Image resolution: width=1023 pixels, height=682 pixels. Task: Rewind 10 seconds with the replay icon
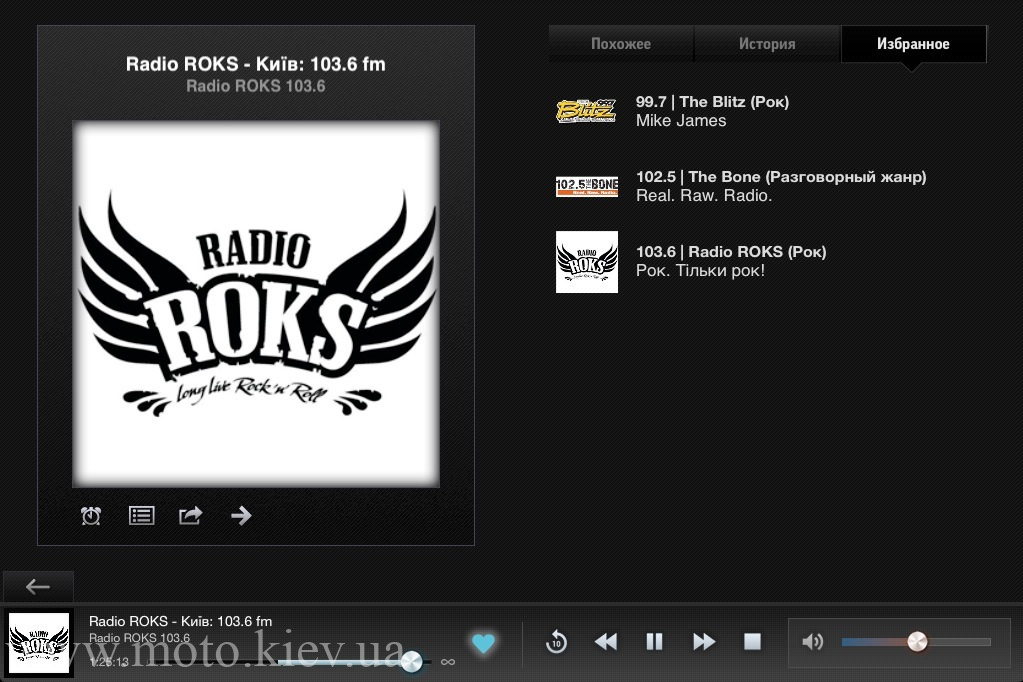pos(556,642)
